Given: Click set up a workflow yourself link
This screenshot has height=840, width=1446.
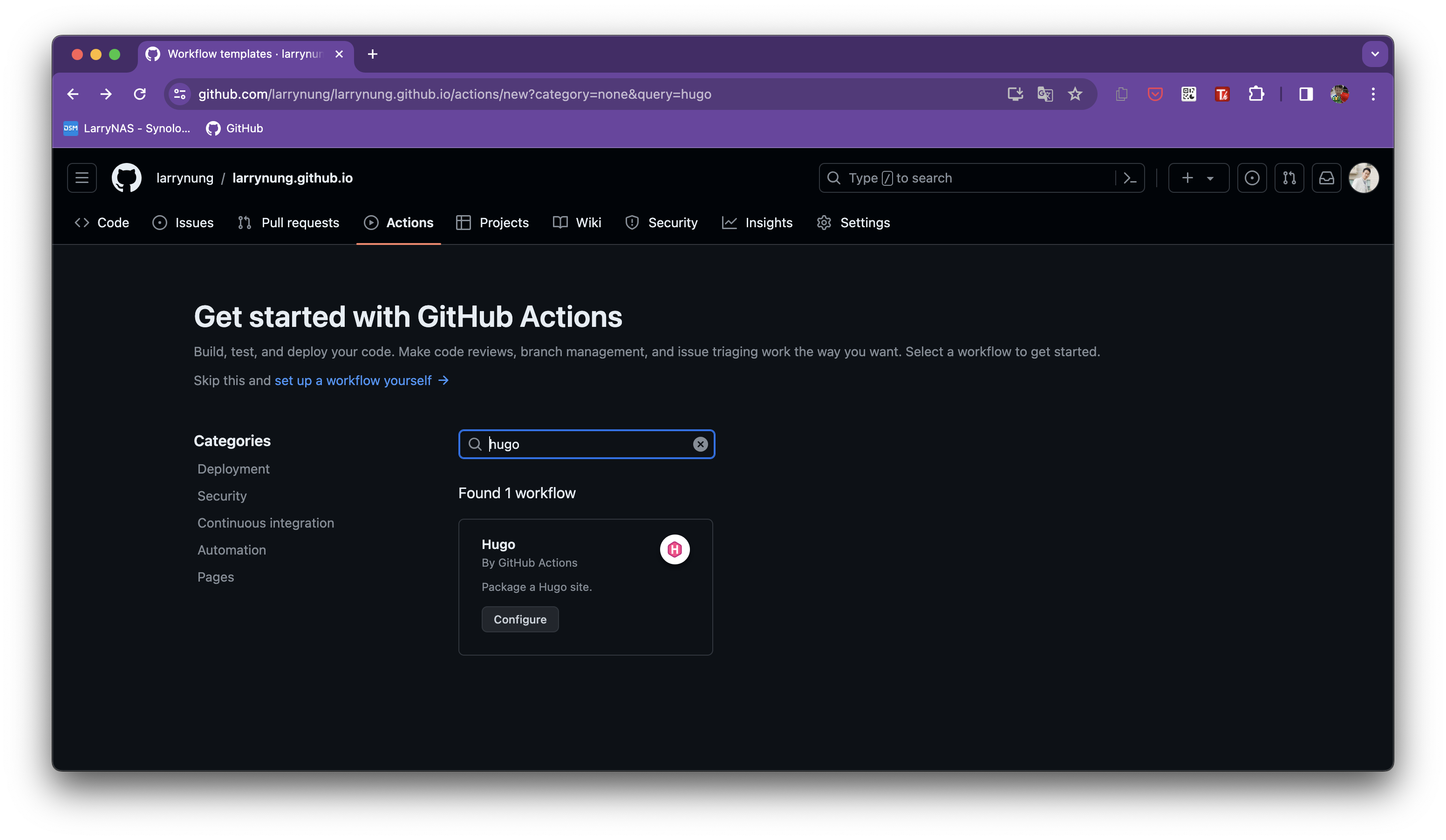Looking at the screenshot, I should (x=361, y=381).
